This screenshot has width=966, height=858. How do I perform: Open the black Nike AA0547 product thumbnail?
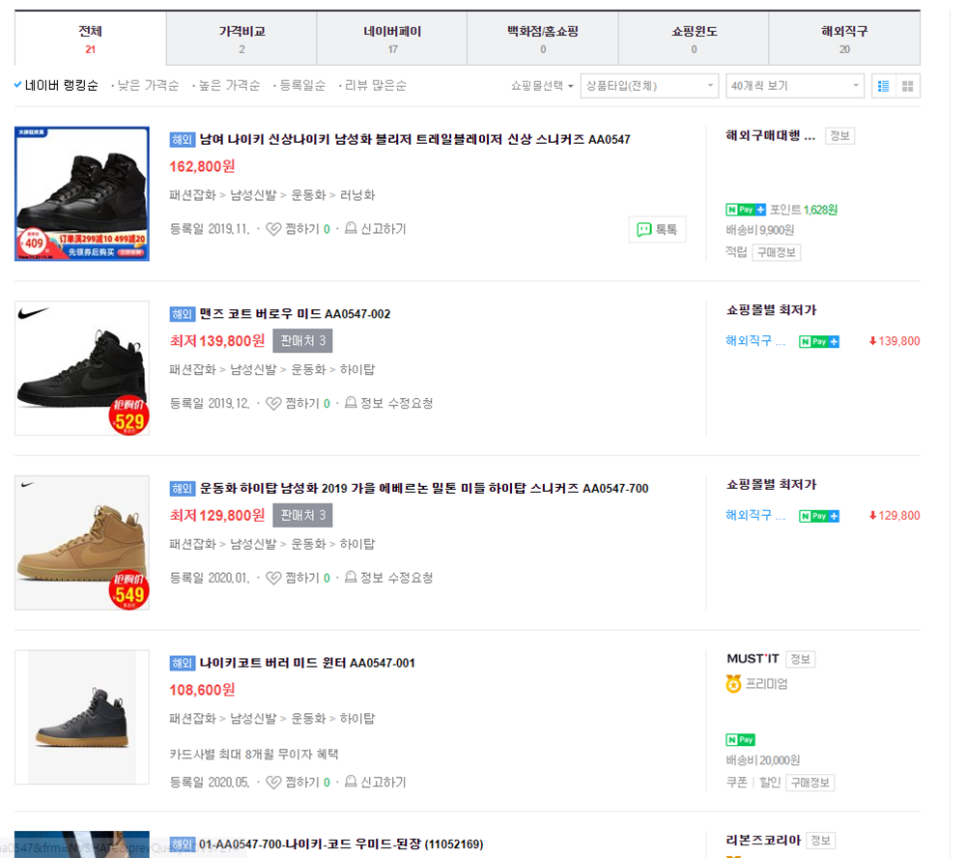[82, 194]
